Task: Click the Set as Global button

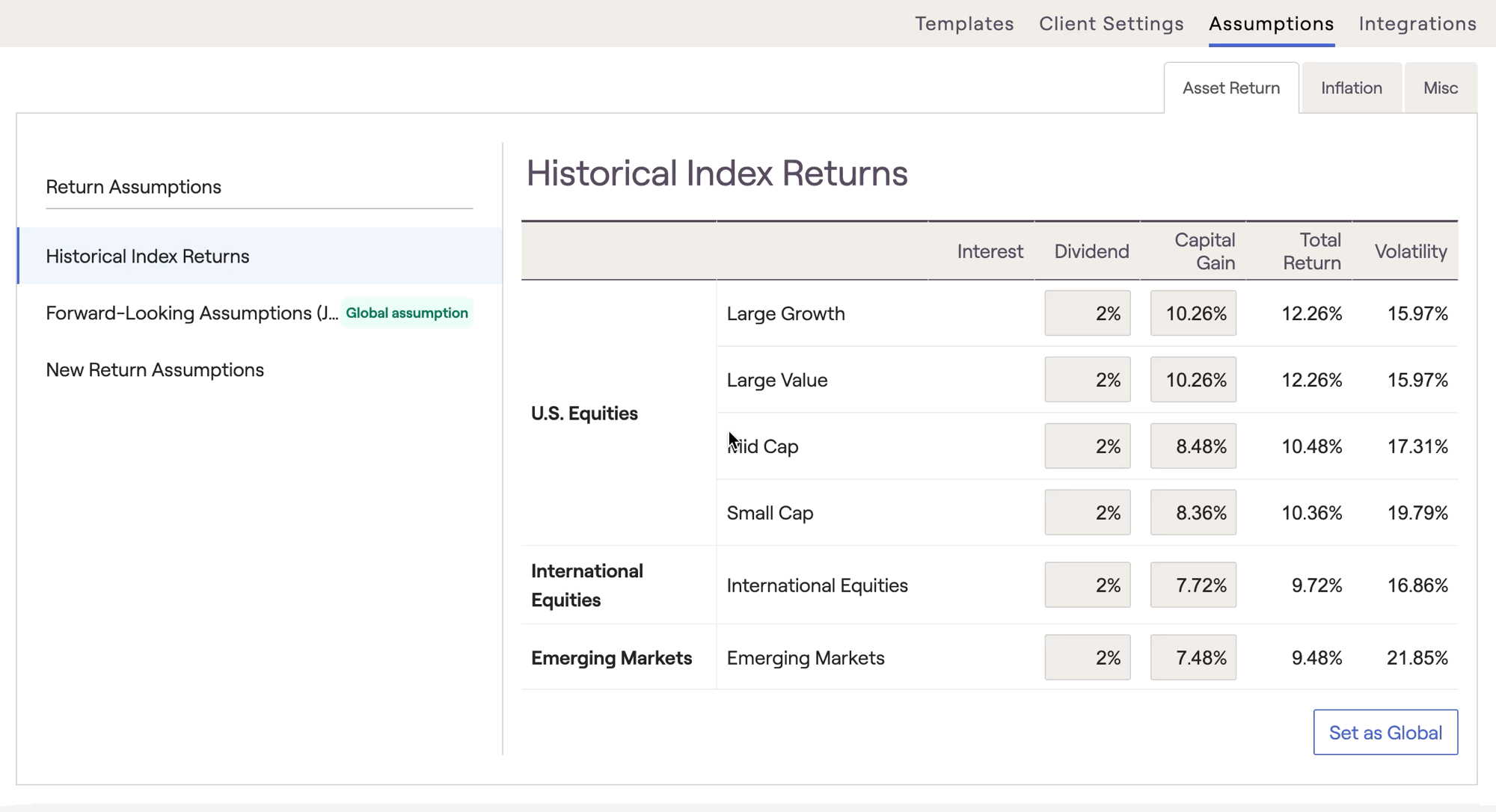Action: [1385, 733]
